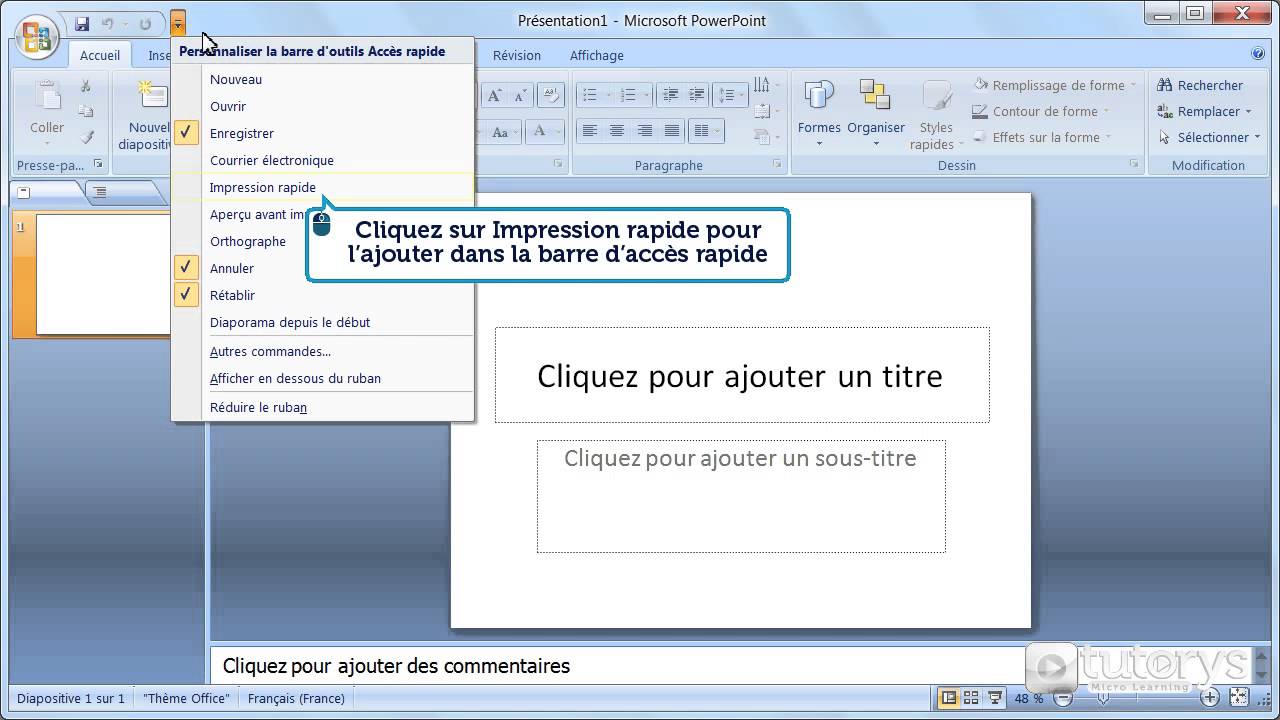Select the Révision ribbon tab
Screen dimensions: 1280x720
517,55
